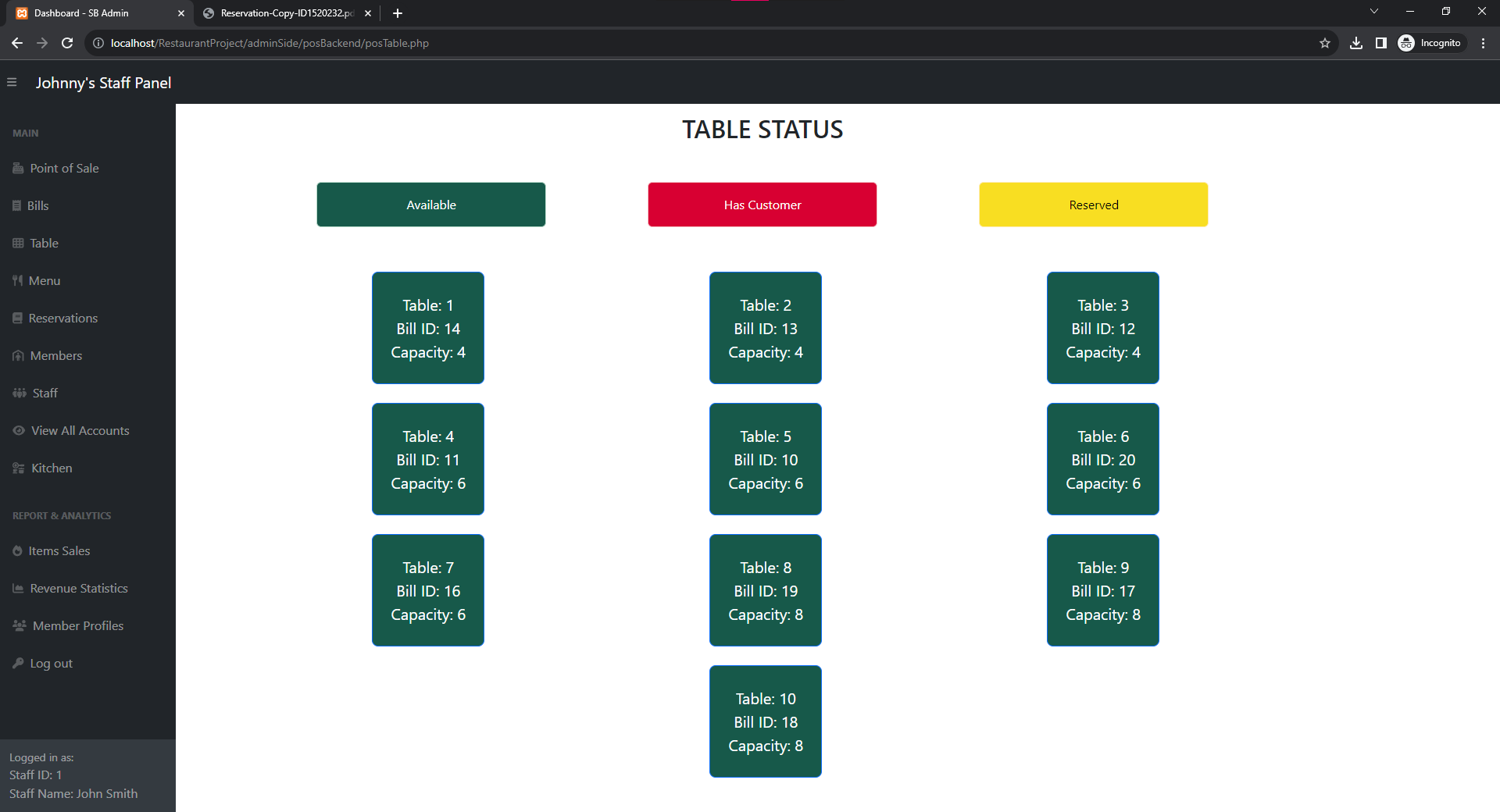This screenshot has width=1500, height=812.
Task: Click the Log out key icon
Action: (x=18, y=663)
